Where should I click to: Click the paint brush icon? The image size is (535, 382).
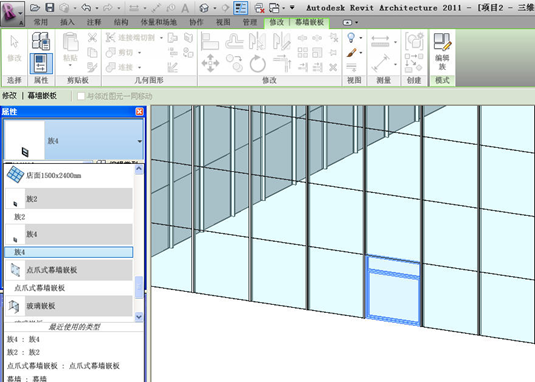point(352,53)
